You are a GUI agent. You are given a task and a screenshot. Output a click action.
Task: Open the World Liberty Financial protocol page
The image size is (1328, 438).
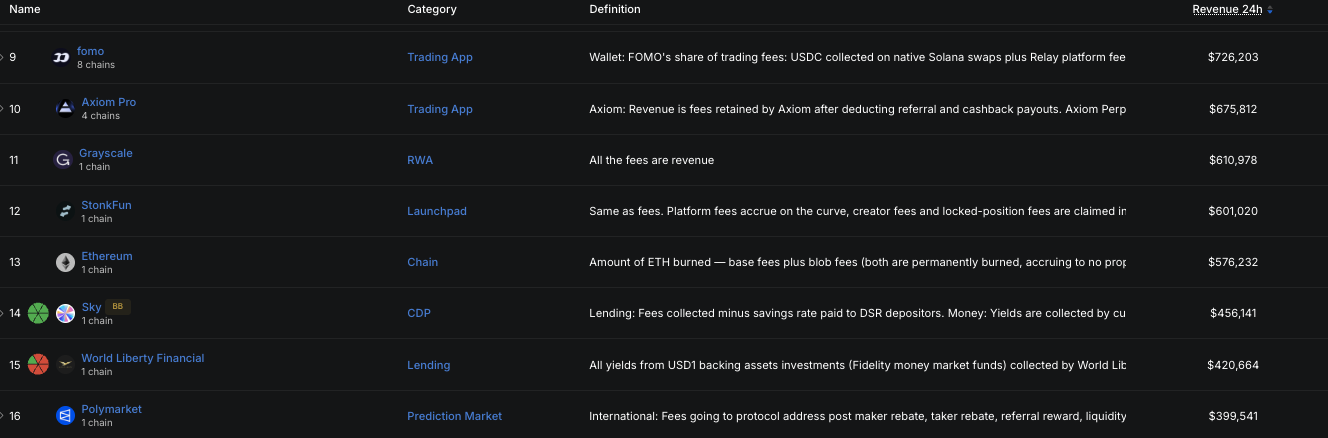143,358
